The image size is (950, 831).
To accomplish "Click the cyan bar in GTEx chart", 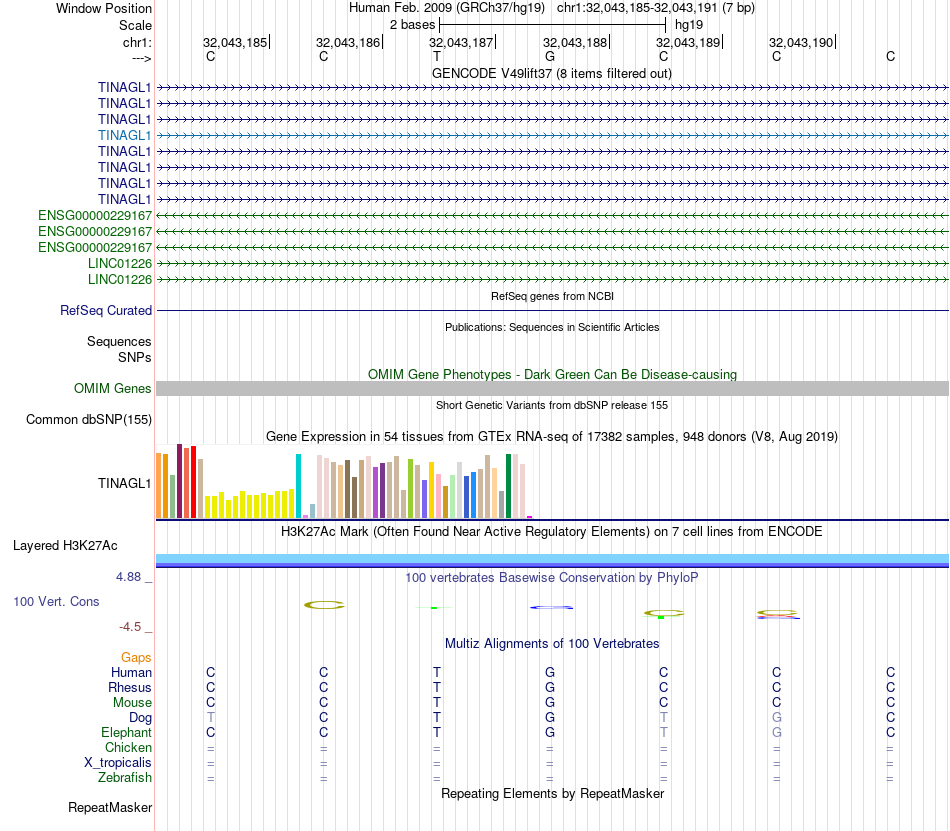I will [298, 486].
